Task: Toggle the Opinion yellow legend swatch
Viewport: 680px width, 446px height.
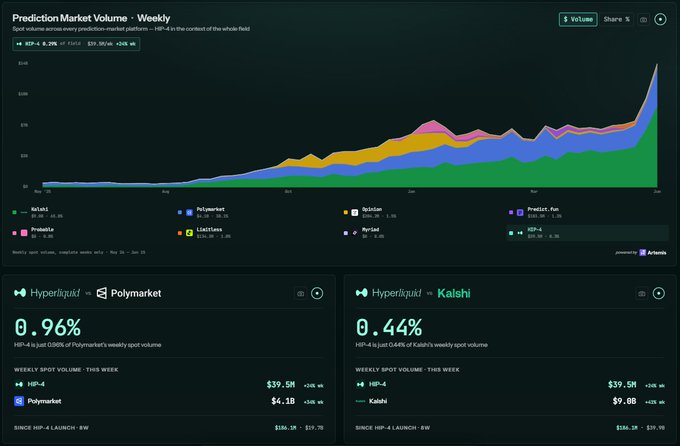Action: pos(346,212)
